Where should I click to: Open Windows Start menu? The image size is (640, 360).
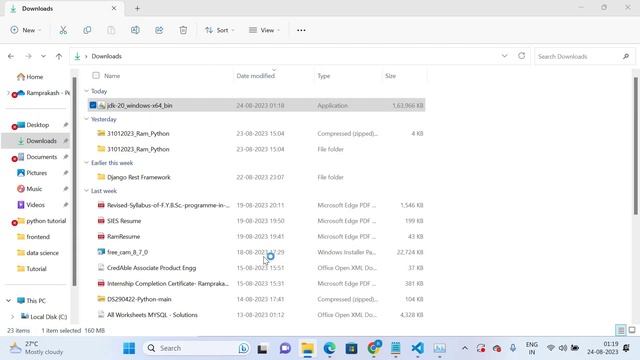tap(129, 348)
